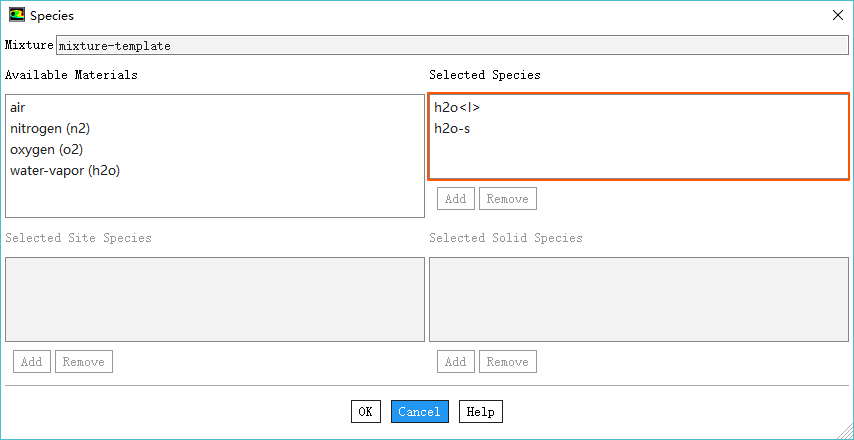Choose oxygen (o2) from Available Materials

pos(46,149)
